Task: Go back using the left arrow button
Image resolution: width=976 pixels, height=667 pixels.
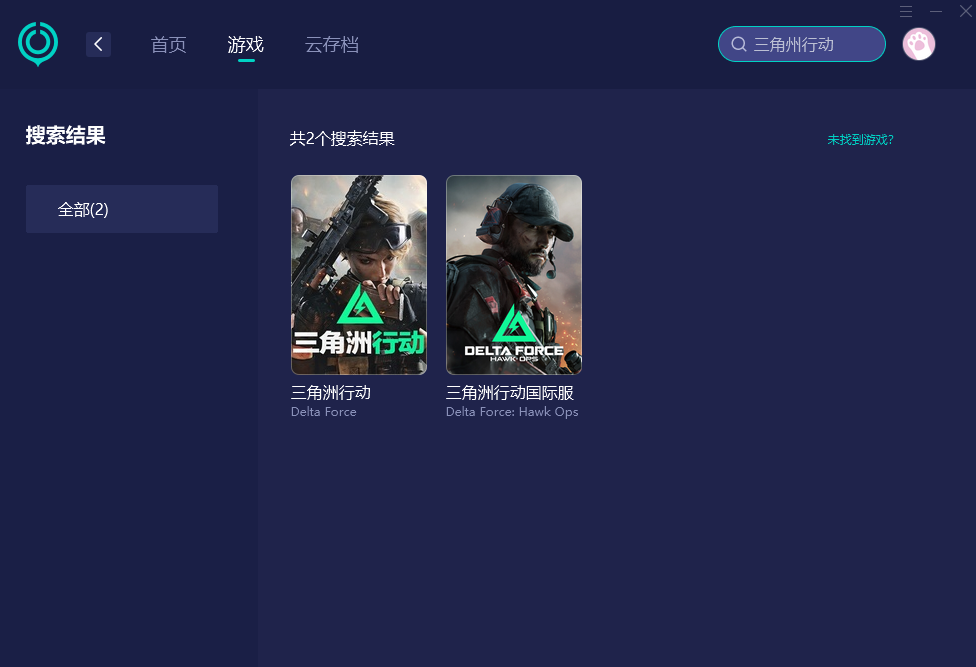Action: pos(98,44)
